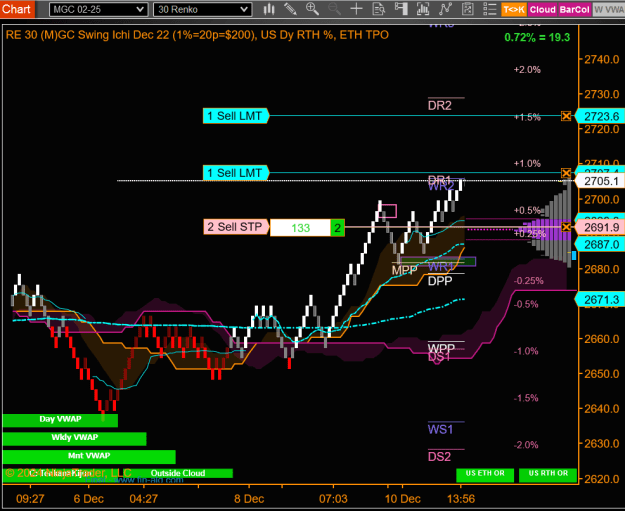Toggle the BarCol button
The image size is (625, 511).
tap(574, 9)
